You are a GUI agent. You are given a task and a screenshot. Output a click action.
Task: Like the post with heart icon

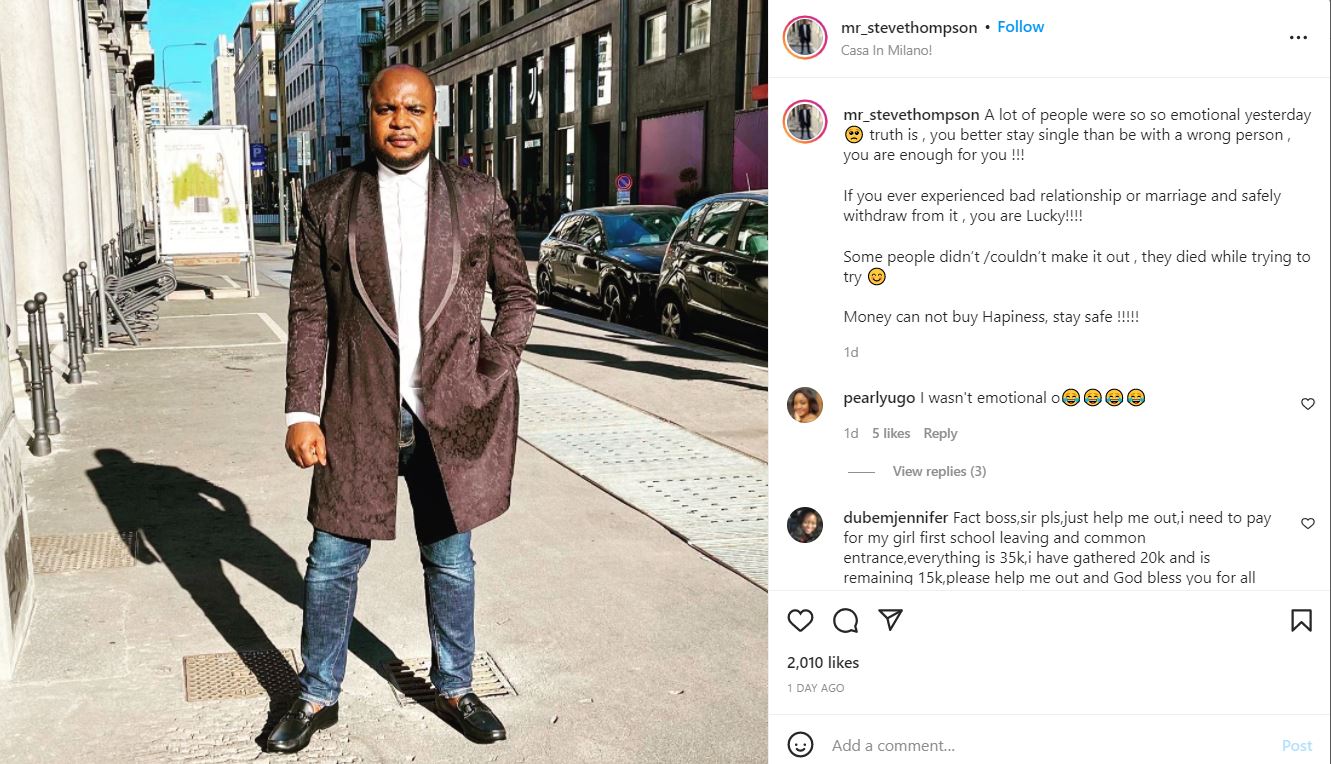point(800,620)
